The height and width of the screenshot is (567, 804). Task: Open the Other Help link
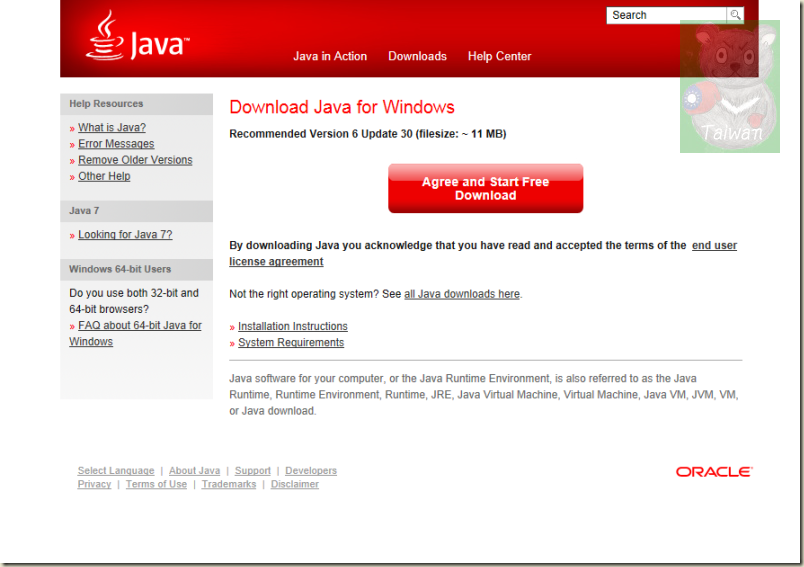click(104, 176)
